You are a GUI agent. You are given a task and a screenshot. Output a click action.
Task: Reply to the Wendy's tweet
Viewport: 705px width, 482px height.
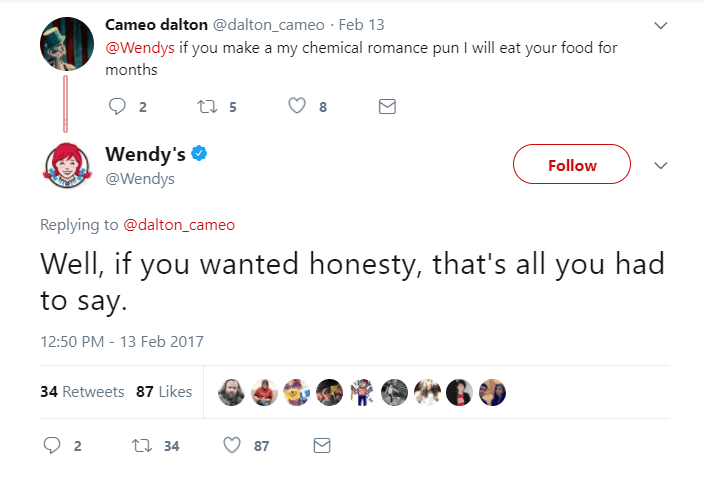pos(51,445)
